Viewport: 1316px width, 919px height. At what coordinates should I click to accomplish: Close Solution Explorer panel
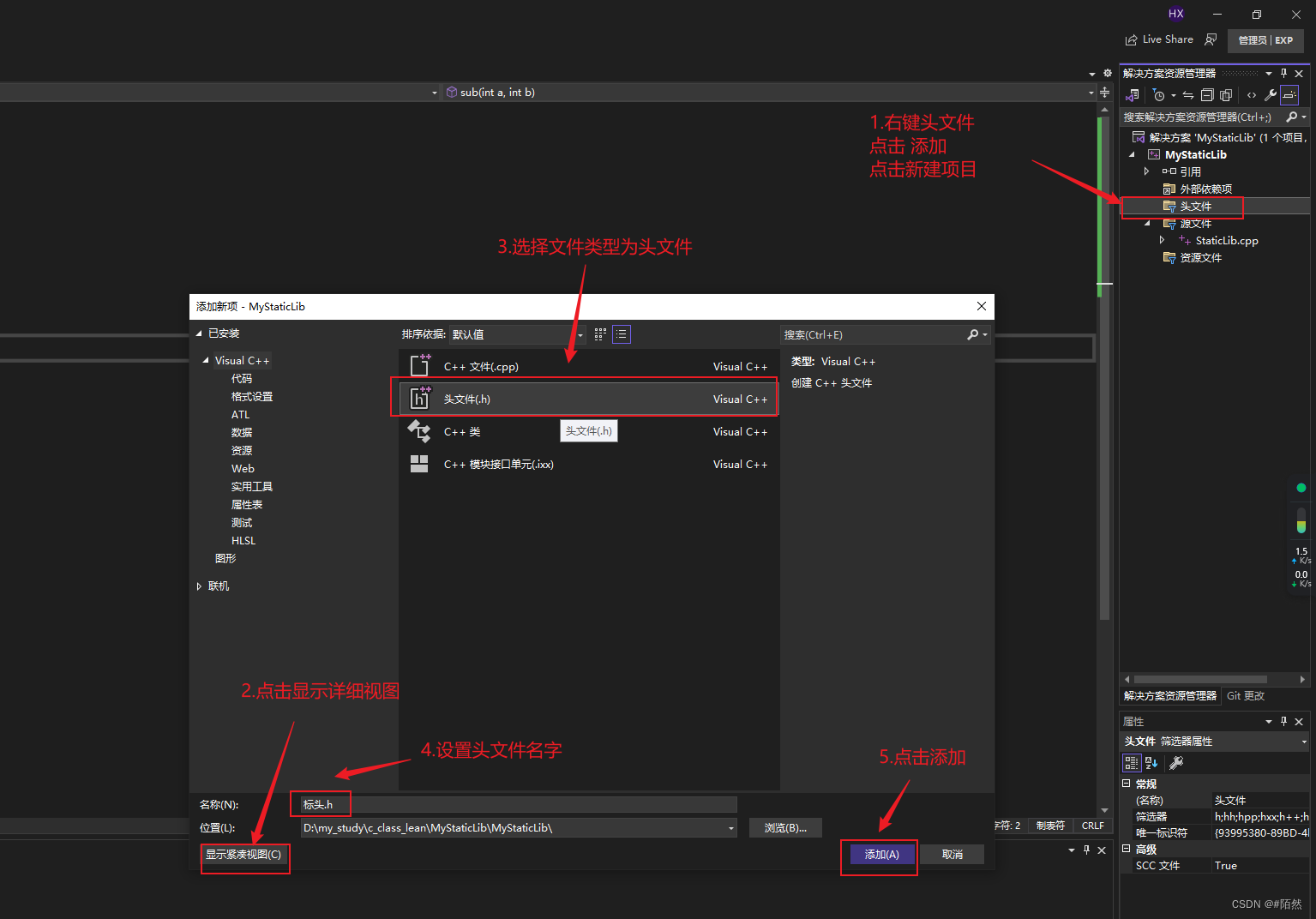[1299, 74]
